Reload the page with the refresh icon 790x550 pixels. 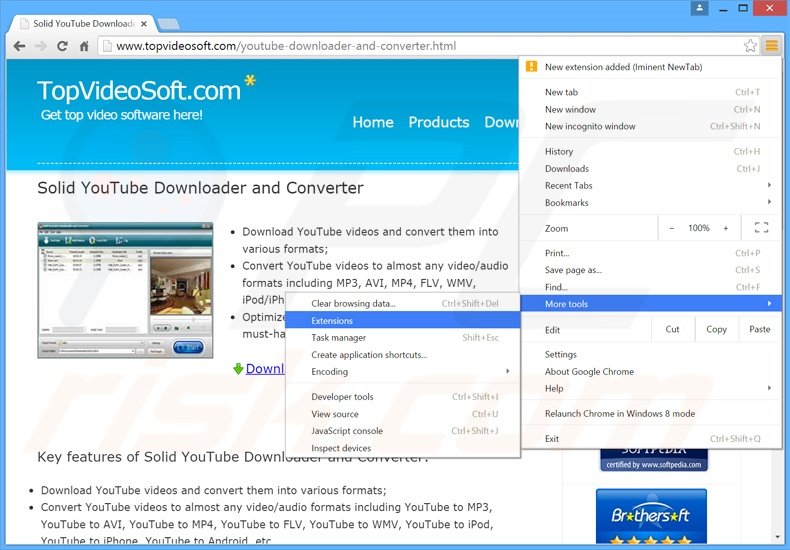coord(62,46)
